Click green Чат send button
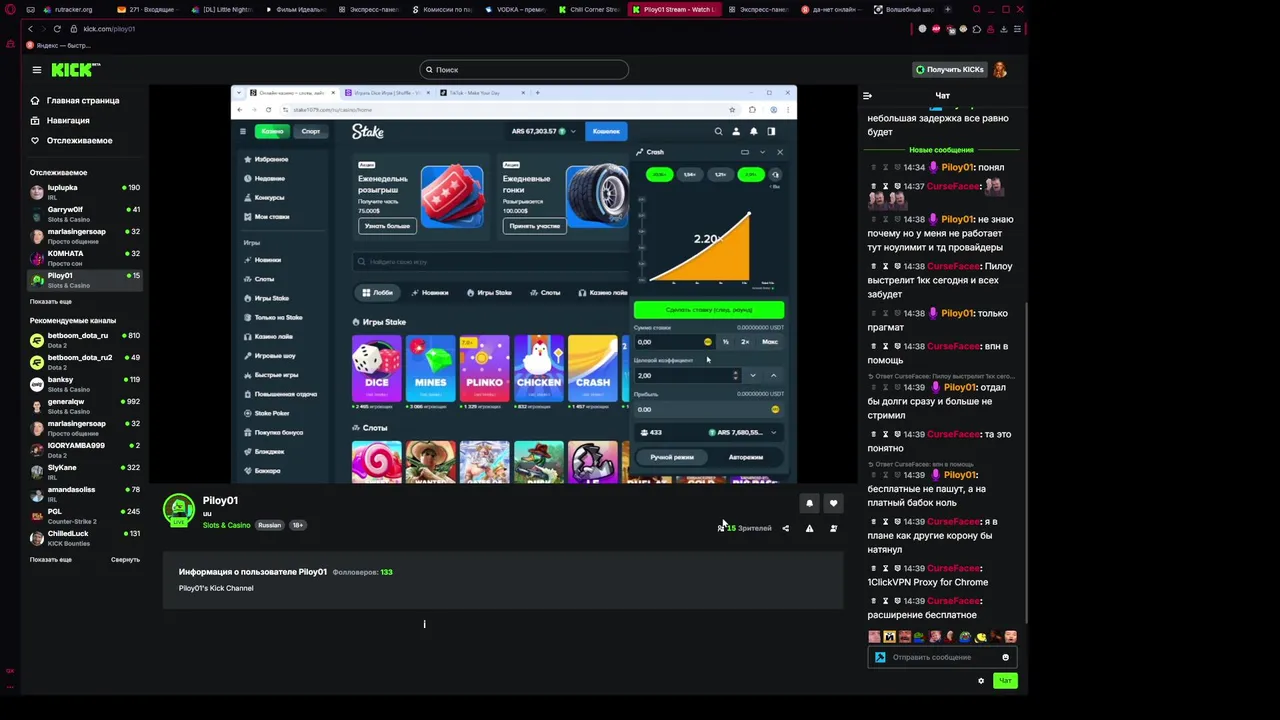 click(1005, 681)
